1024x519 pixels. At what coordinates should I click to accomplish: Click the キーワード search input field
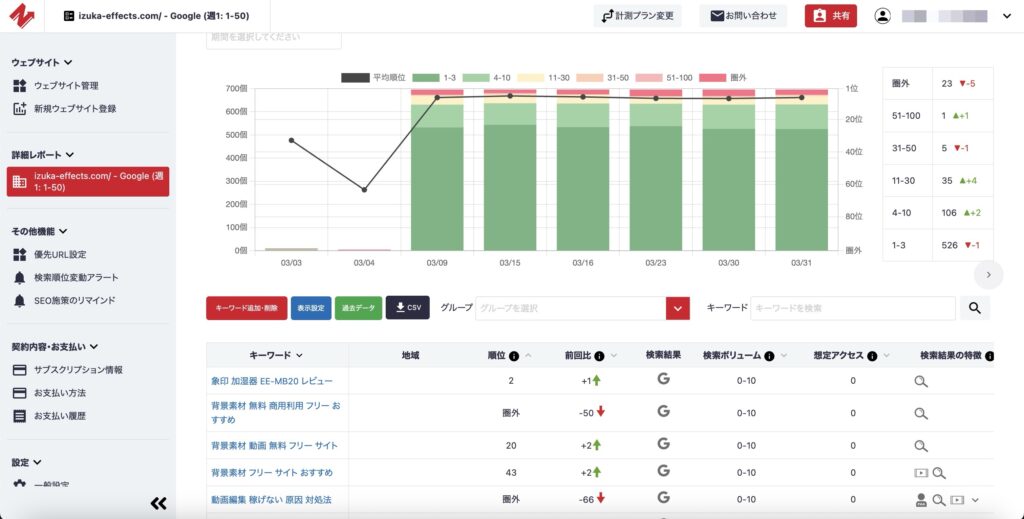[x=852, y=308]
